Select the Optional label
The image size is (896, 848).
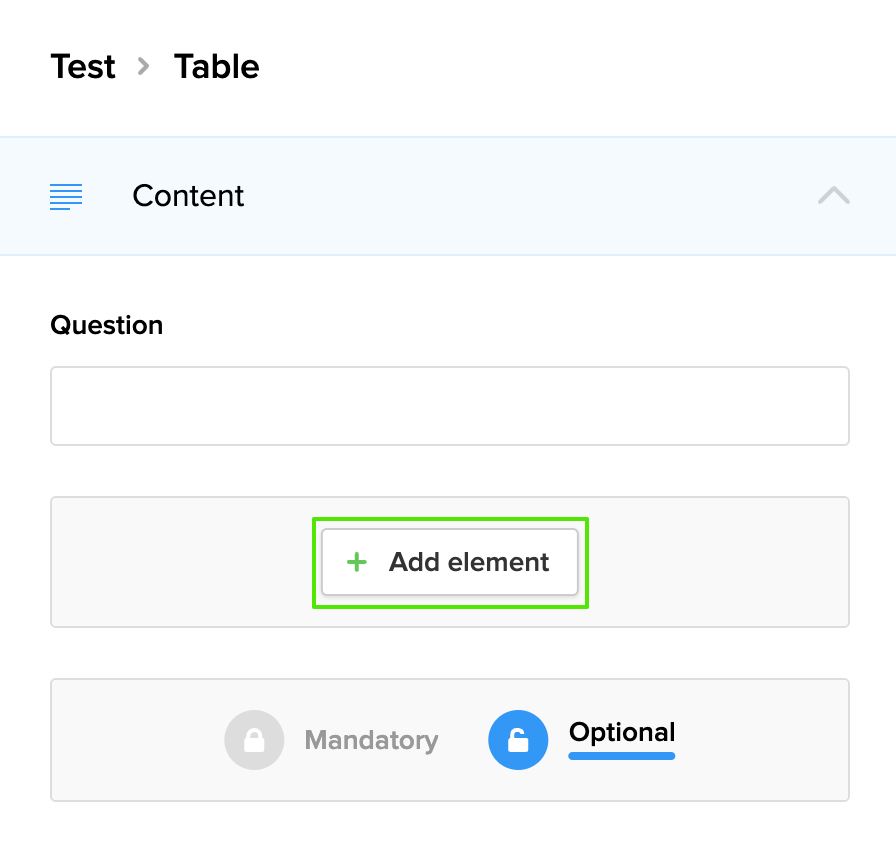click(622, 732)
